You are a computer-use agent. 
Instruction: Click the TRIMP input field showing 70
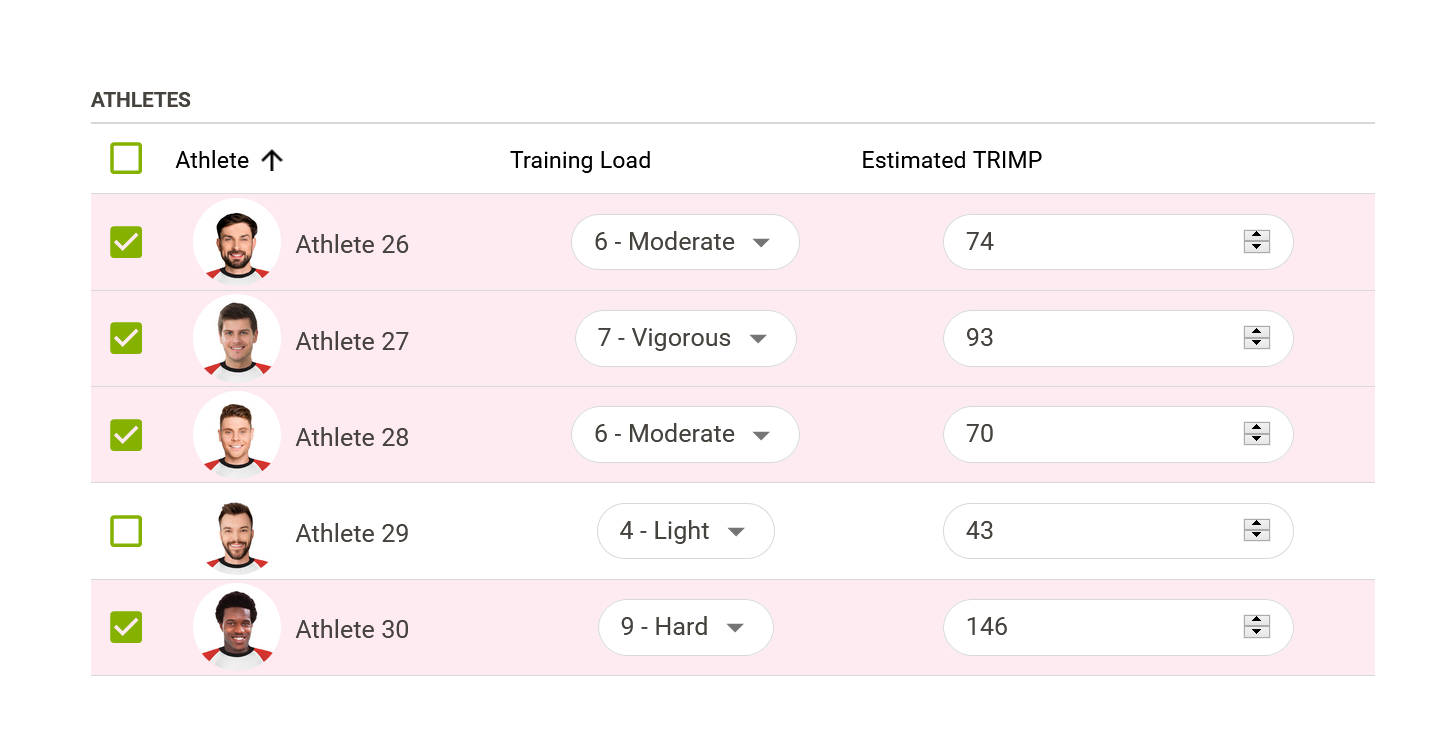[1118, 434]
